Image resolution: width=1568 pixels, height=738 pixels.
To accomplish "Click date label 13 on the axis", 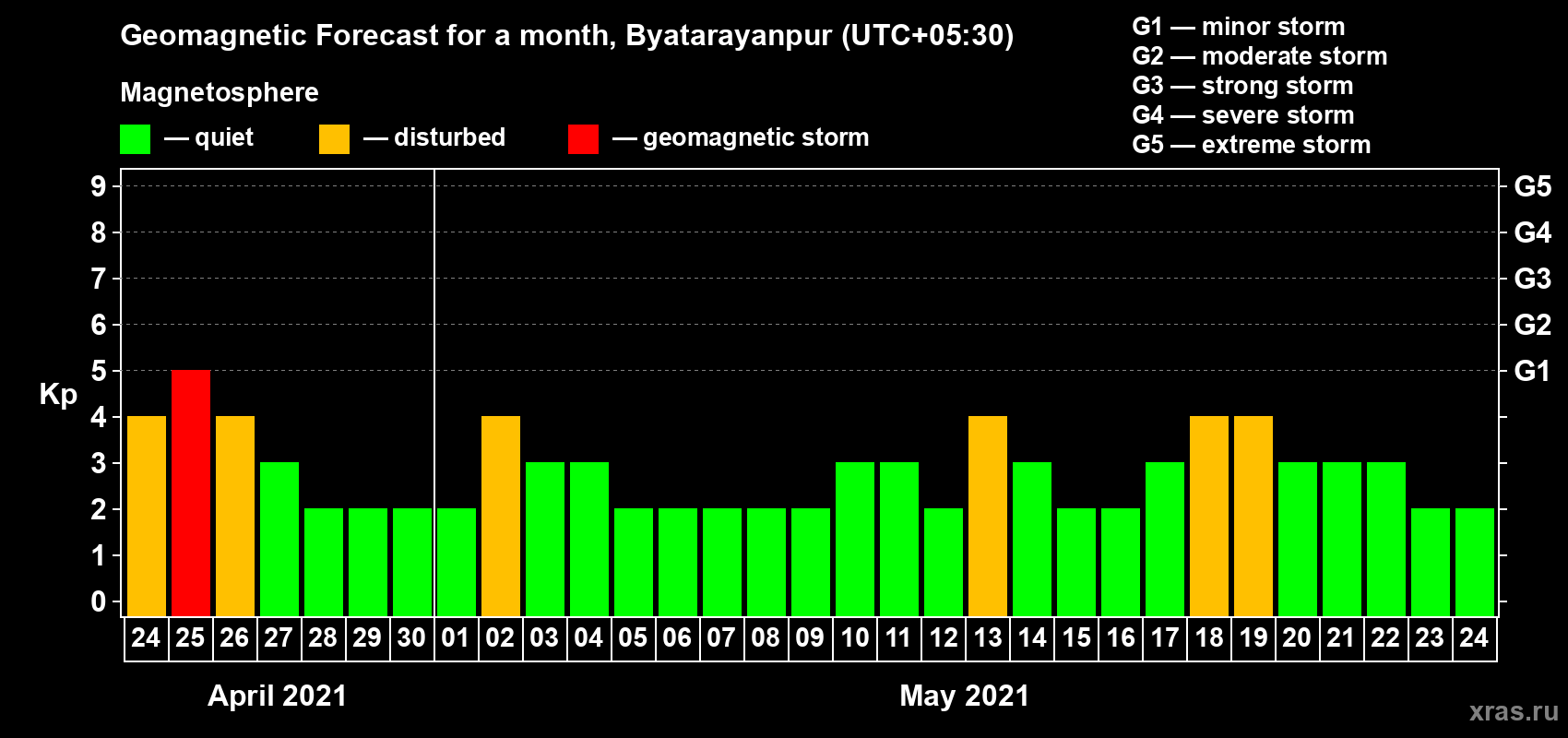I will [988, 637].
